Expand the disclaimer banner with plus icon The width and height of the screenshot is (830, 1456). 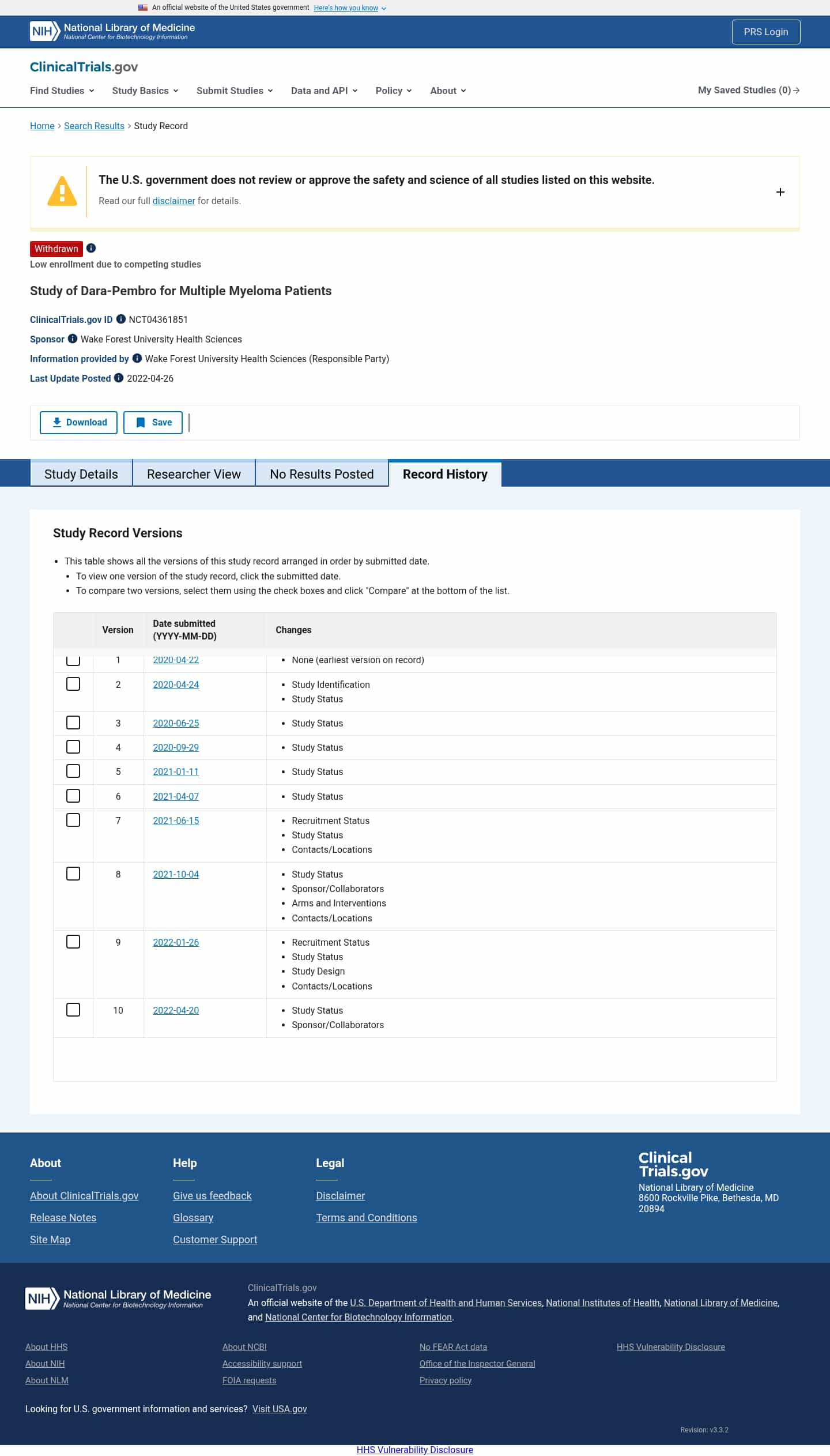[780, 192]
